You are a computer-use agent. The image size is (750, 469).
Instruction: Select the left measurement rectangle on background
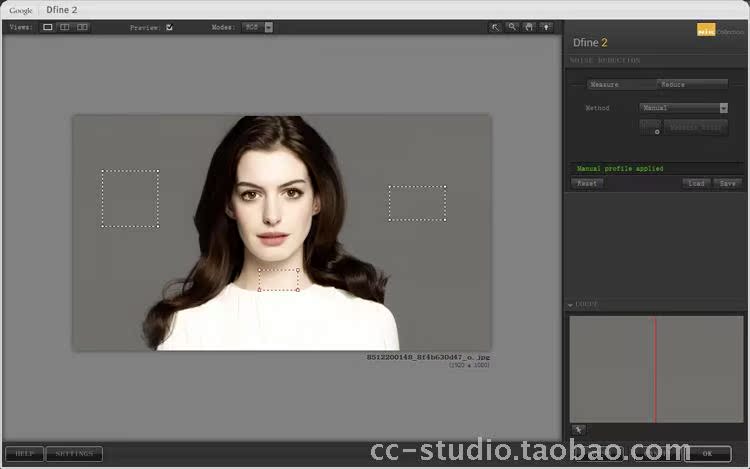point(130,198)
